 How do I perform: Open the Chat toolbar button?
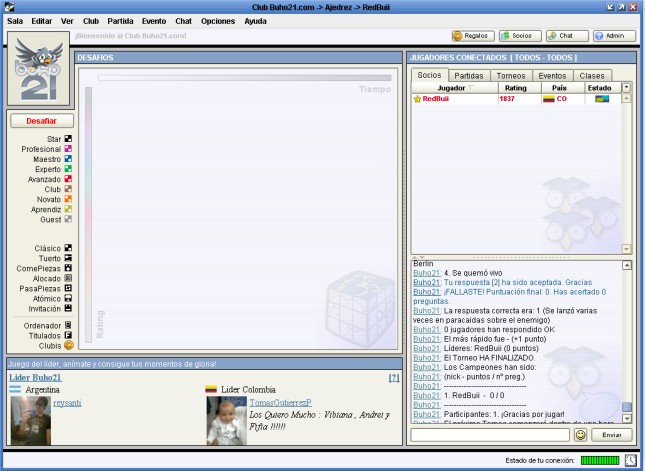tap(566, 36)
